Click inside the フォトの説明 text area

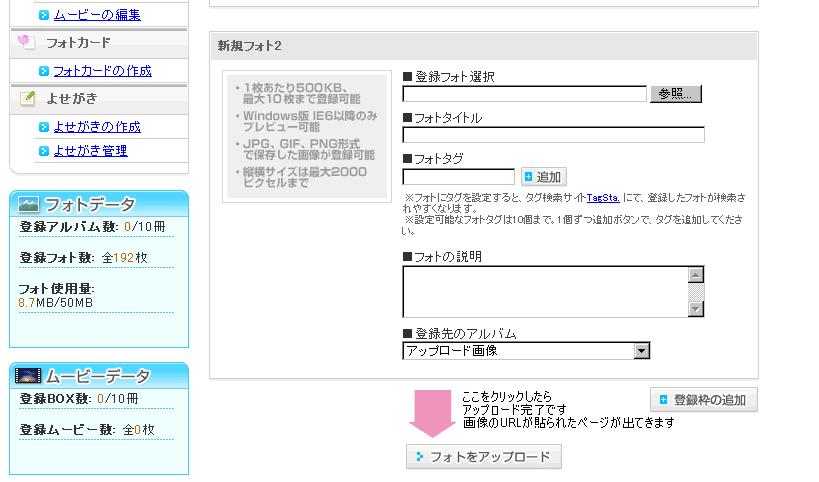coord(545,291)
